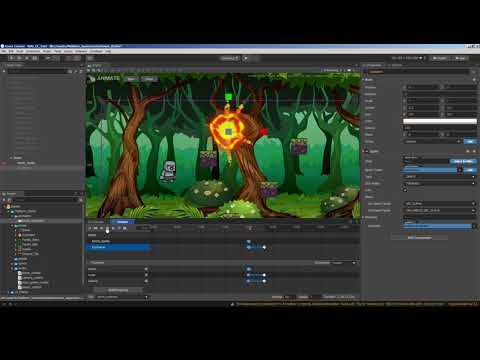Open the clip selection dropdown below timeline
The image size is (480, 360).
[x=122, y=297]
